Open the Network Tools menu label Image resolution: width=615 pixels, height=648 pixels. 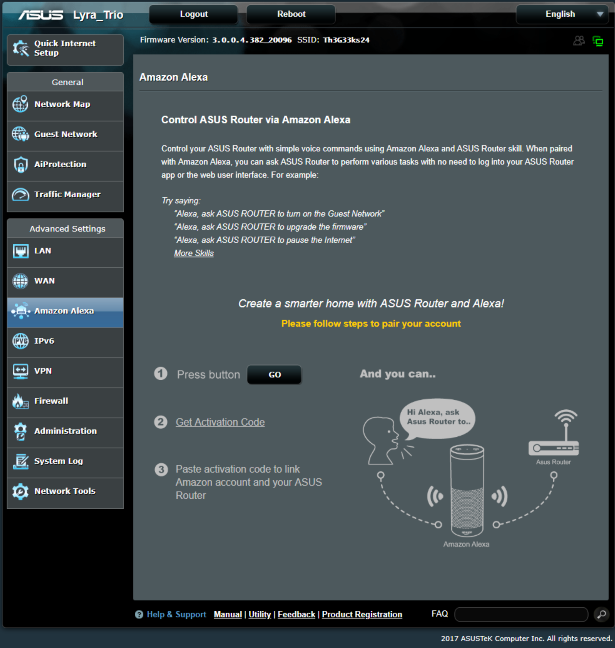tap(65, 491)
